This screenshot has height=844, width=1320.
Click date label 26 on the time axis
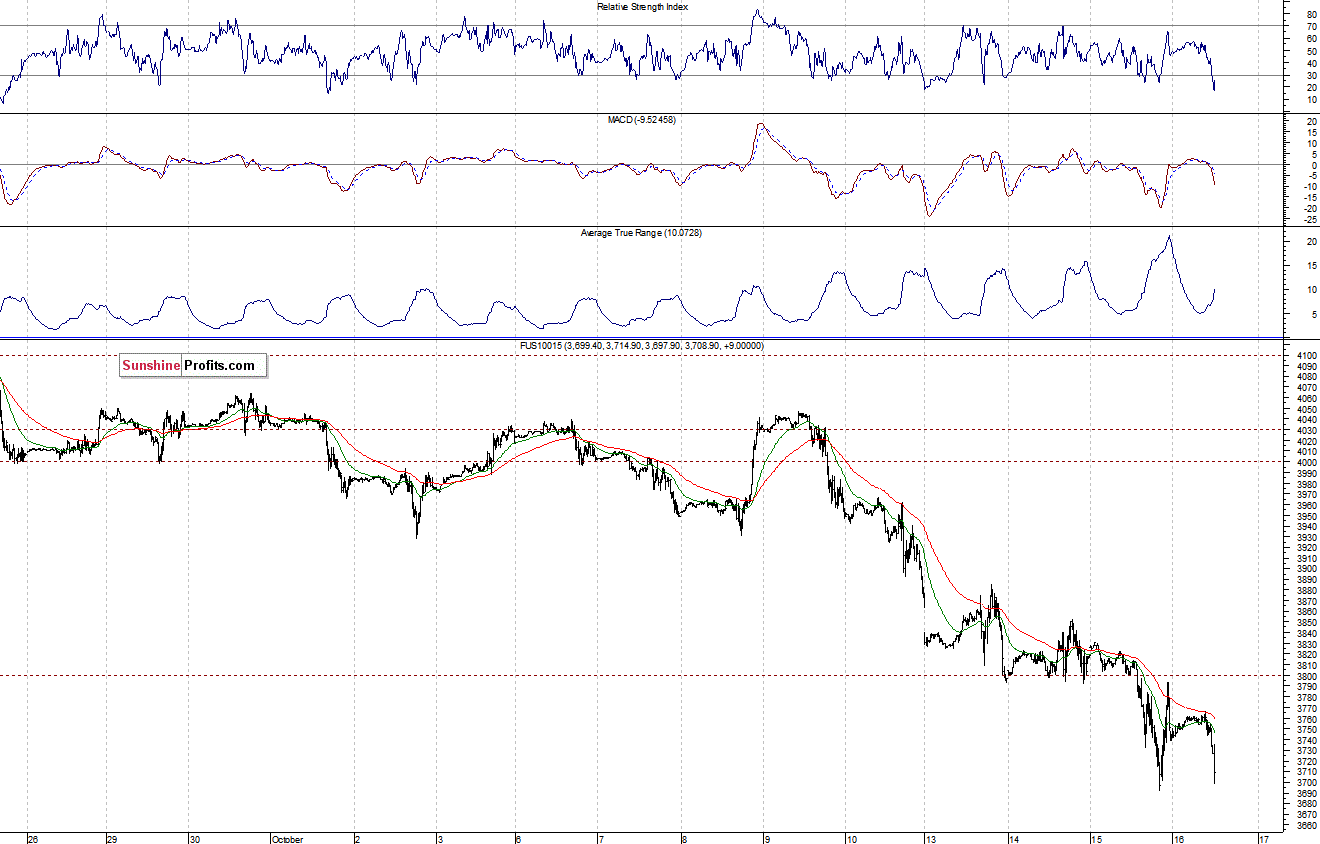pyautogui.click(x=33, y=839)
